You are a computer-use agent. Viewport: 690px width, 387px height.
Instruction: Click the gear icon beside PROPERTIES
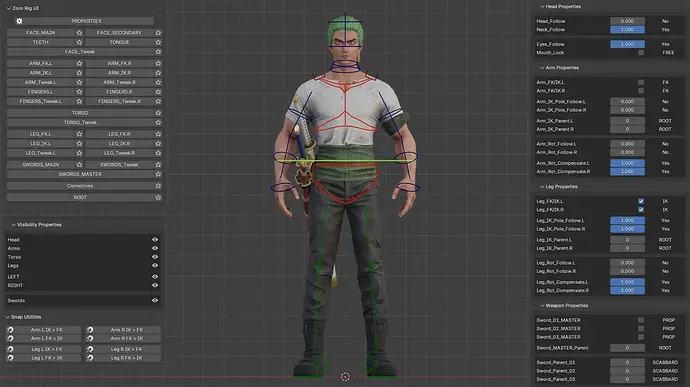[19, 21]
